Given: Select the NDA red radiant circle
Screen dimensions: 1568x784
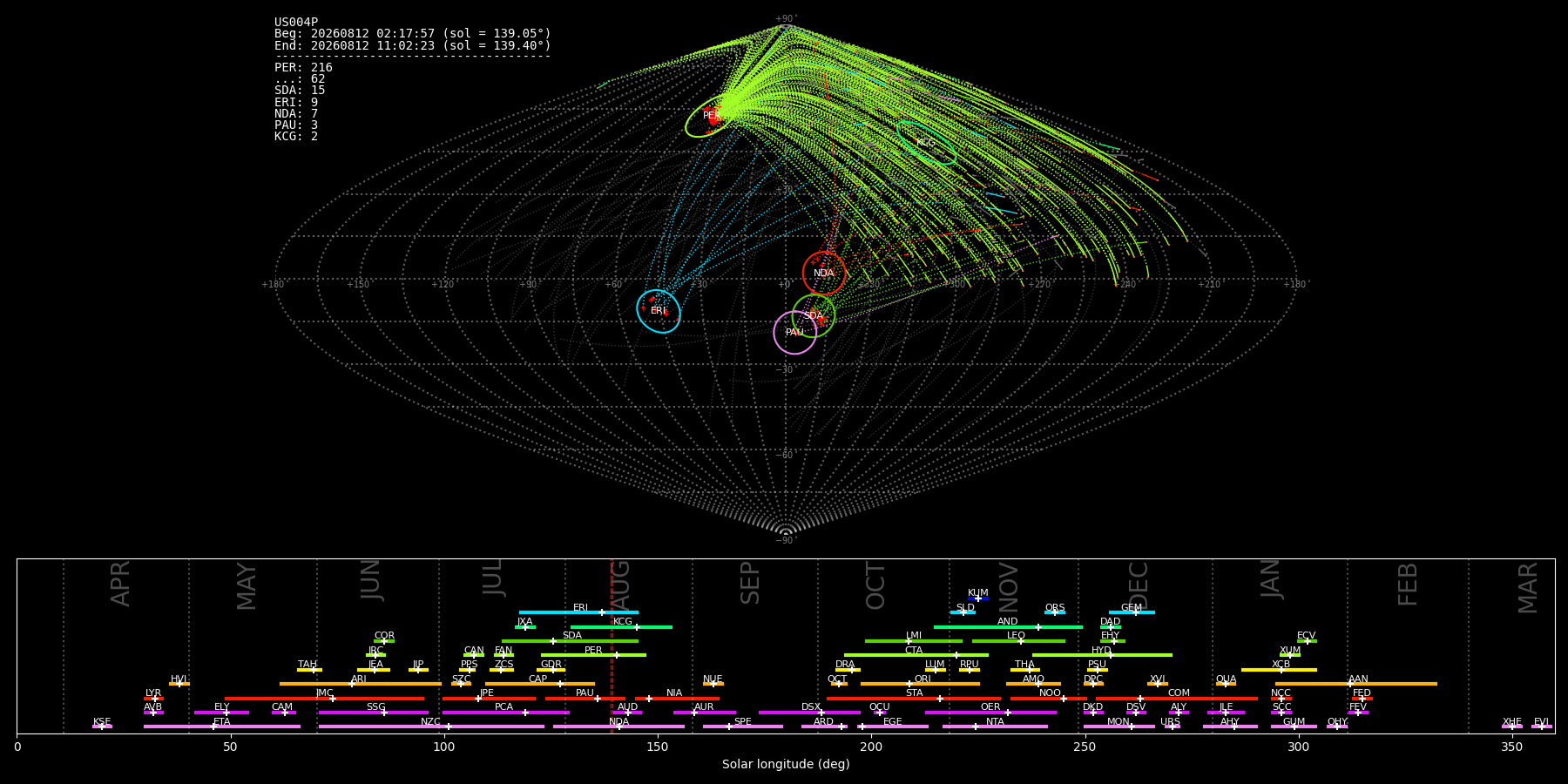Looking at the screenshot, I should [x=824, y=274].
